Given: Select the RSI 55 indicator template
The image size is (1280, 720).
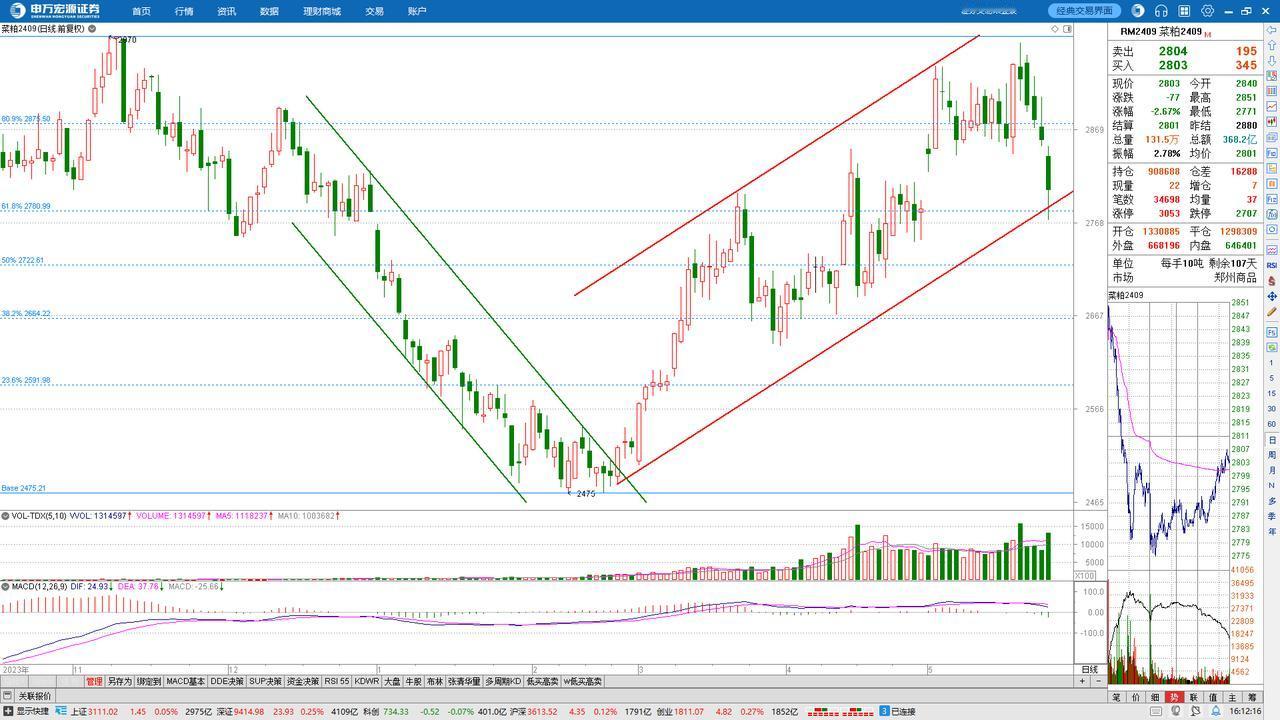Looking at the screenshot, I should point(336,681).
